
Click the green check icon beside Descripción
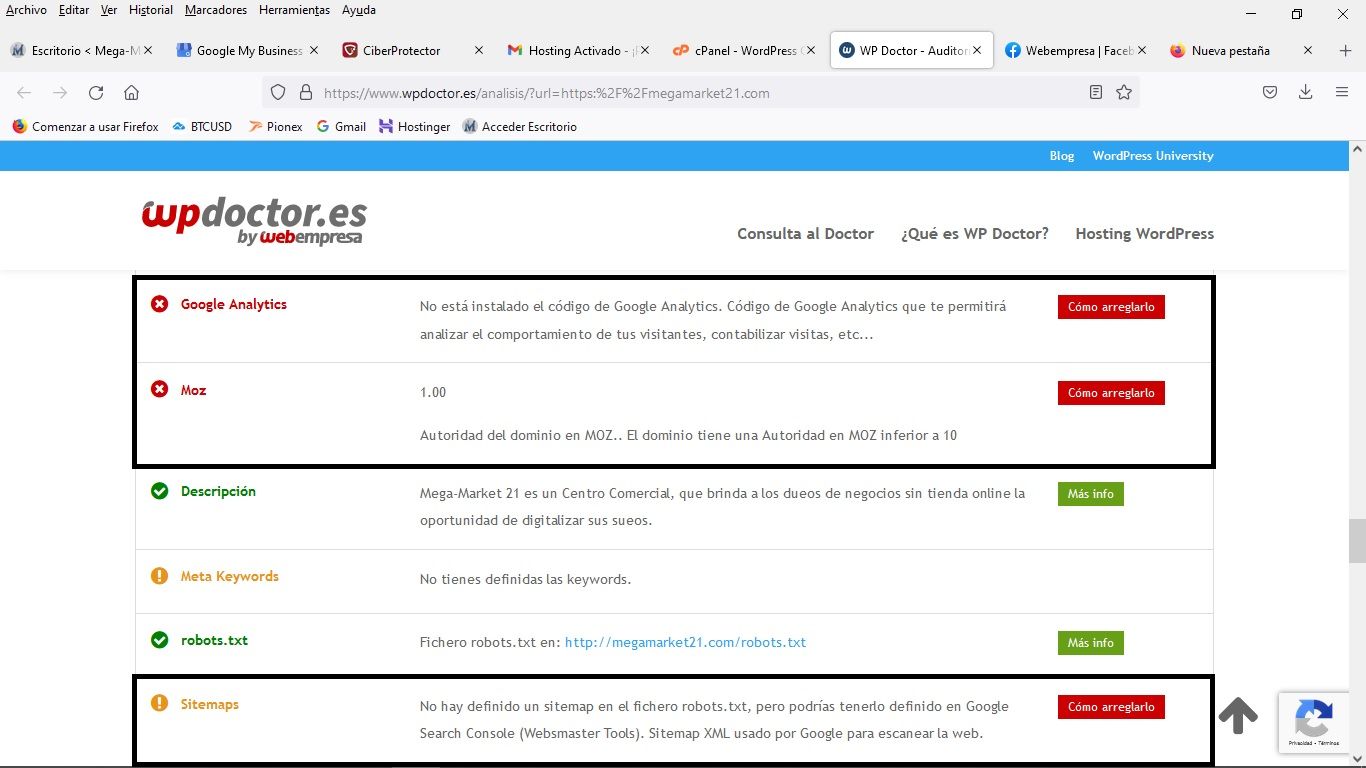tap(159, 491)
